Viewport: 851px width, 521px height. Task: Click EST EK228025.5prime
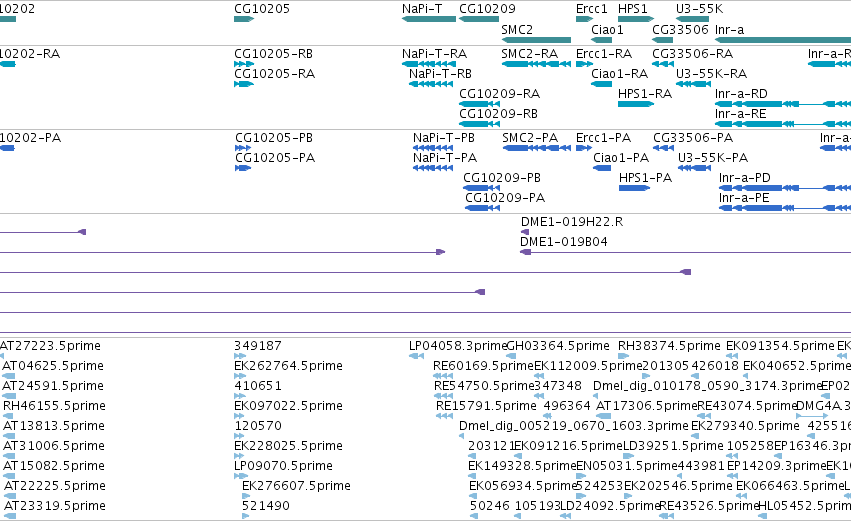tap(240, 456)
